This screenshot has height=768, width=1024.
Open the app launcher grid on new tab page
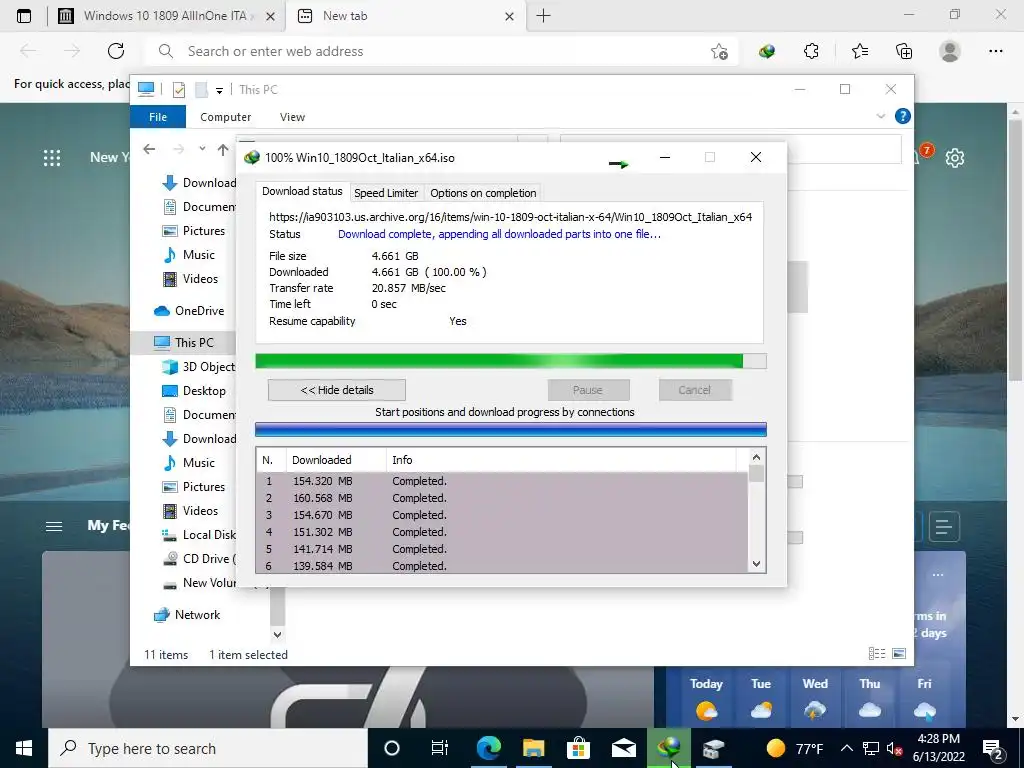click(52, 157)
